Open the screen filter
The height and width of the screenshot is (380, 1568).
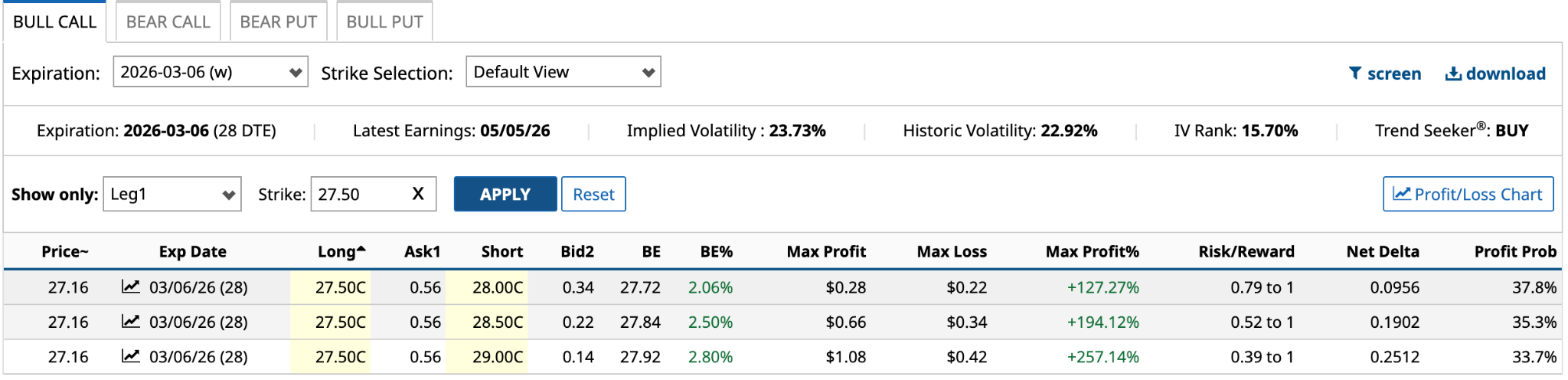point(1384,74)
